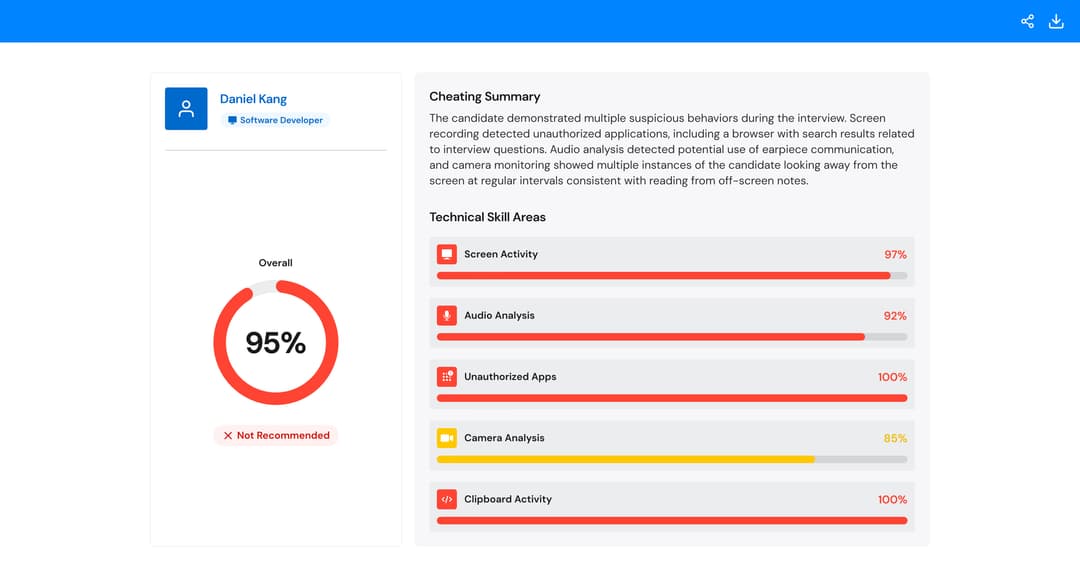1080x564 pixels.
Task: Click the 95% overall score ring
Action: click(276, 342)
